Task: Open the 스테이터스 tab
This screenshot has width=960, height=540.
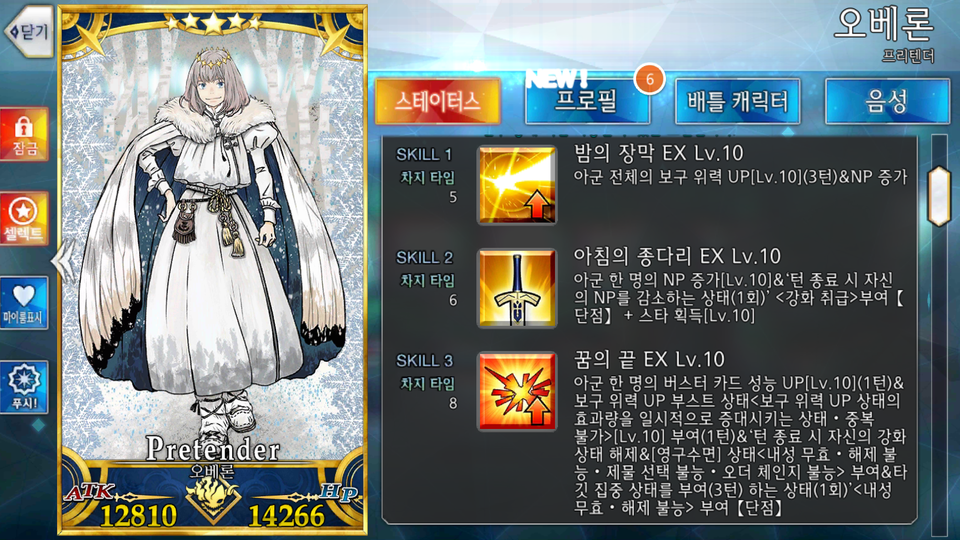Action: click(x=438, y=101)
